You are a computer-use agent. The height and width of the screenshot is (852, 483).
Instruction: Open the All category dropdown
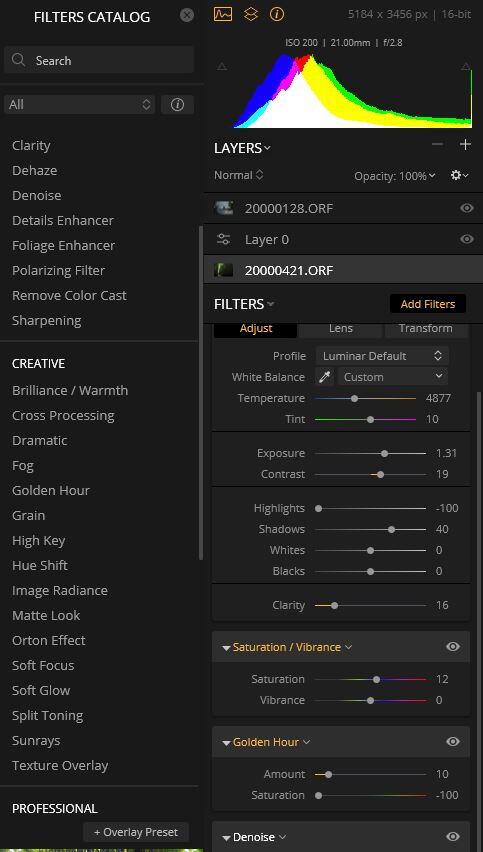point(79,105)
